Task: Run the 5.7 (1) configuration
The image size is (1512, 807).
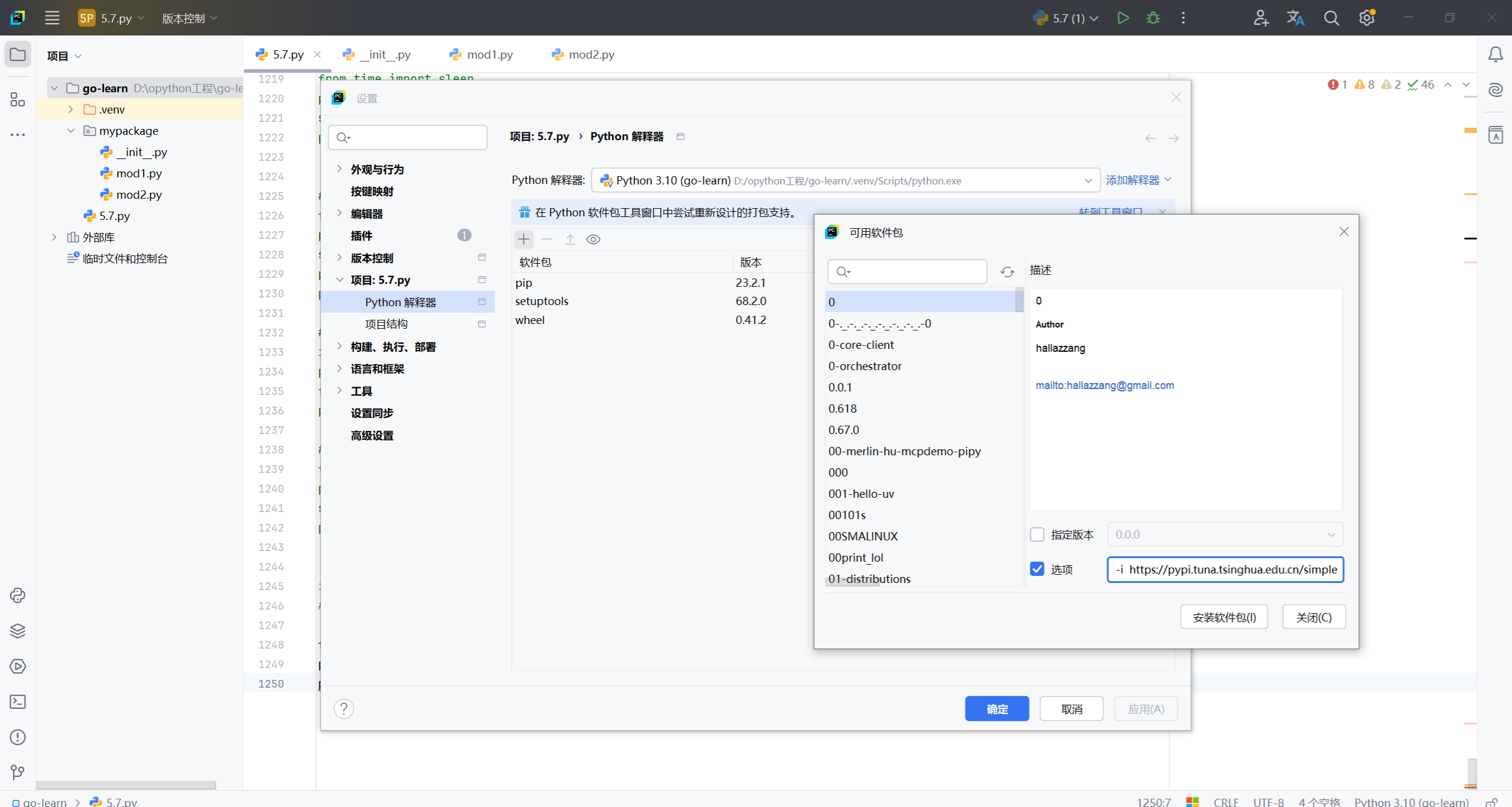Action: coord(1123,18)
